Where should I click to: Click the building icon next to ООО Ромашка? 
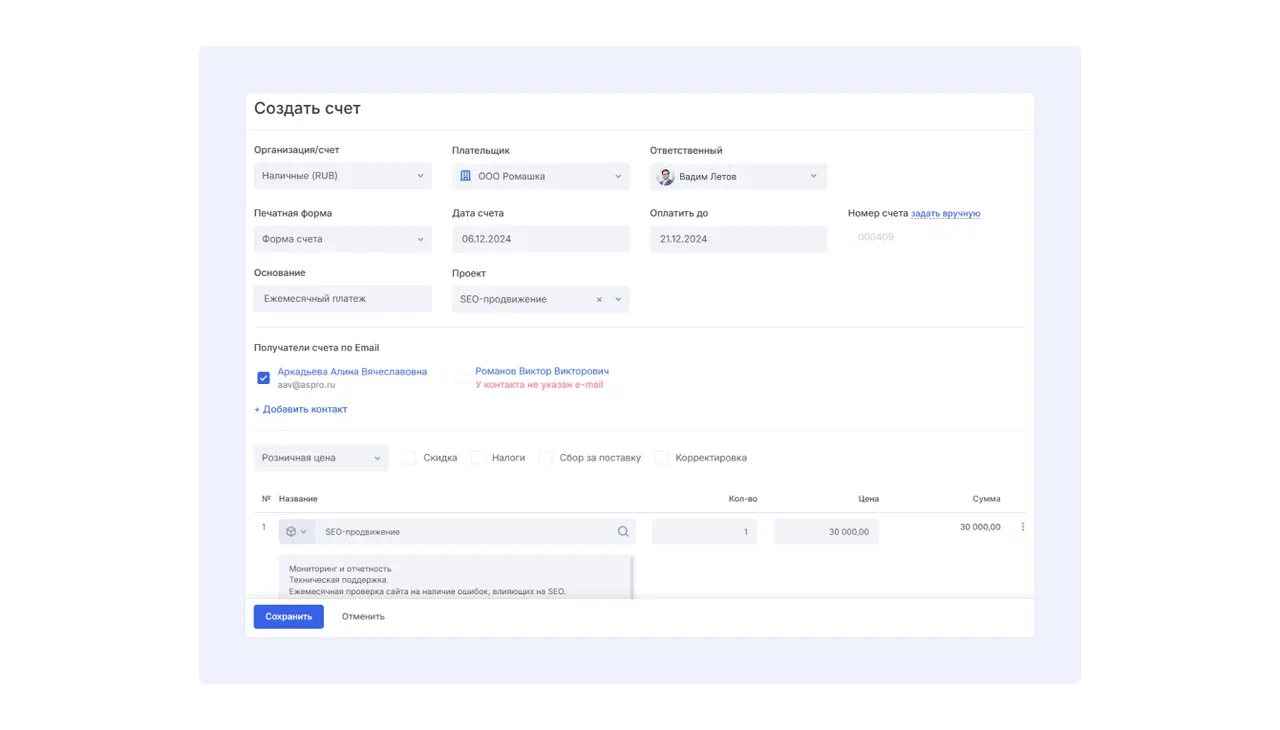tap(465, 176)
